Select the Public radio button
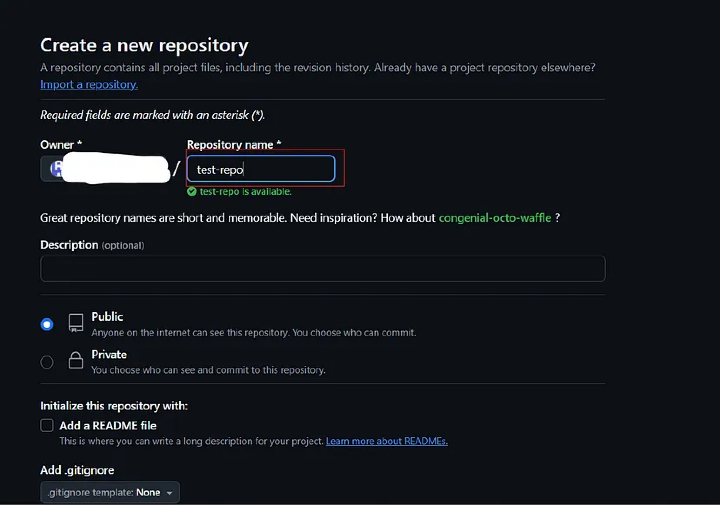The height and width of the screenshot is (505, 720). coord(47,324)
